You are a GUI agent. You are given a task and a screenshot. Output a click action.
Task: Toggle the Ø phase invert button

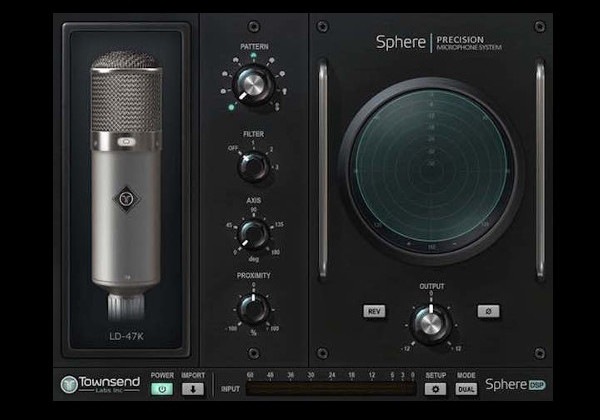(x=488, y=311)
